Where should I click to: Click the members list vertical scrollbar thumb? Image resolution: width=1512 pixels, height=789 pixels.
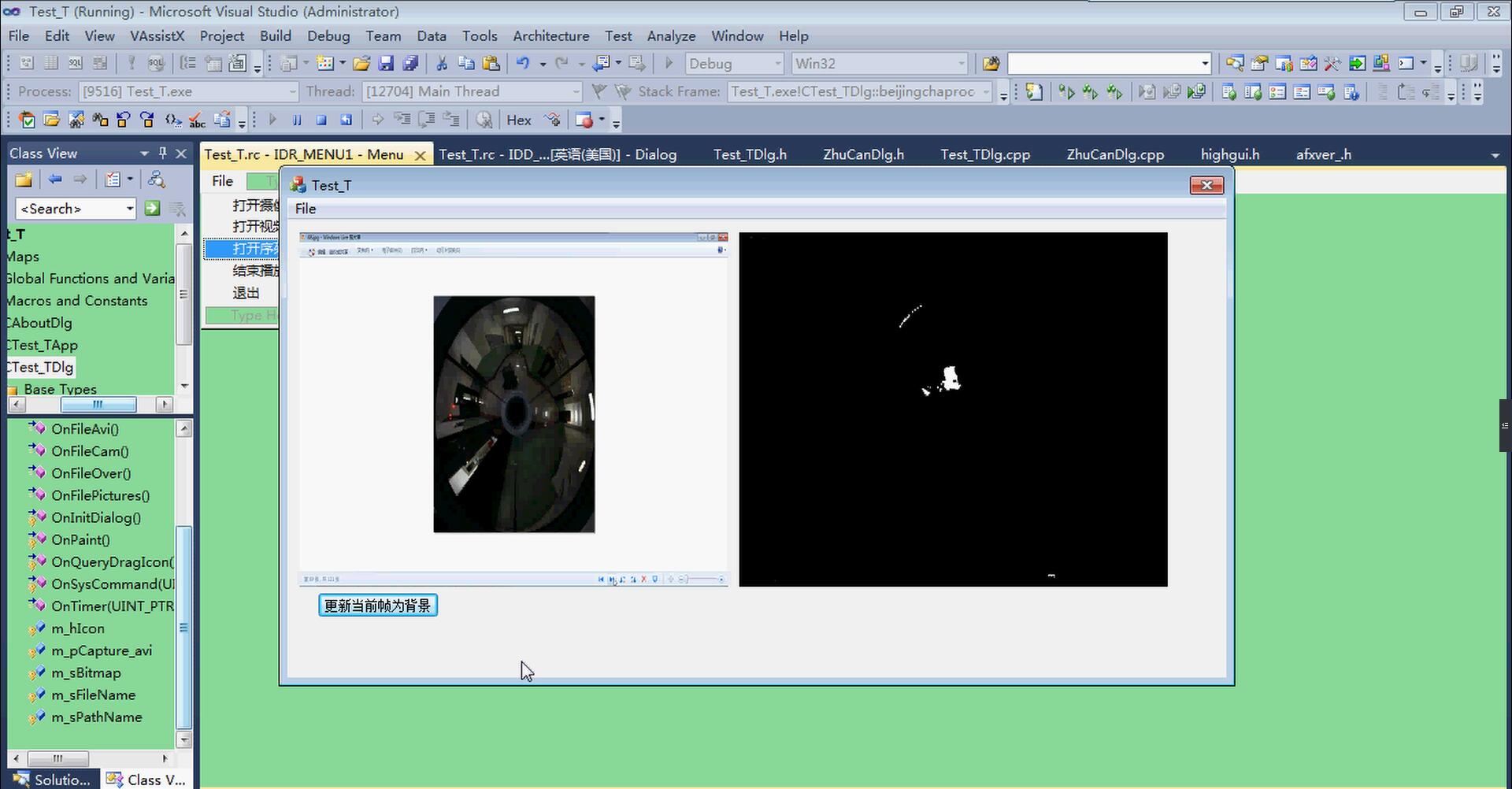pos(183,628)
